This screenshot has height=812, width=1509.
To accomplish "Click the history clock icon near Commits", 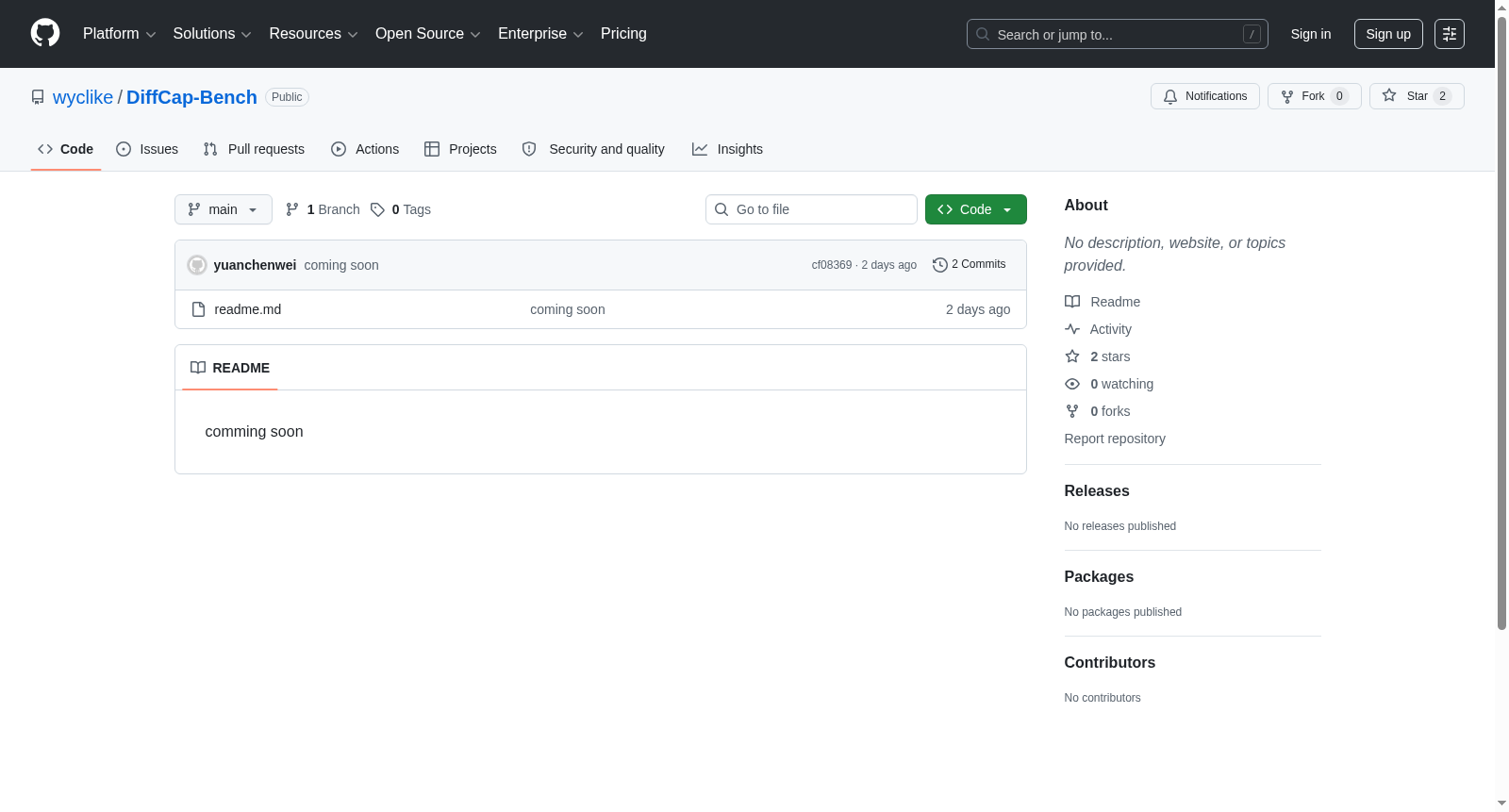I will coord(939,265).
